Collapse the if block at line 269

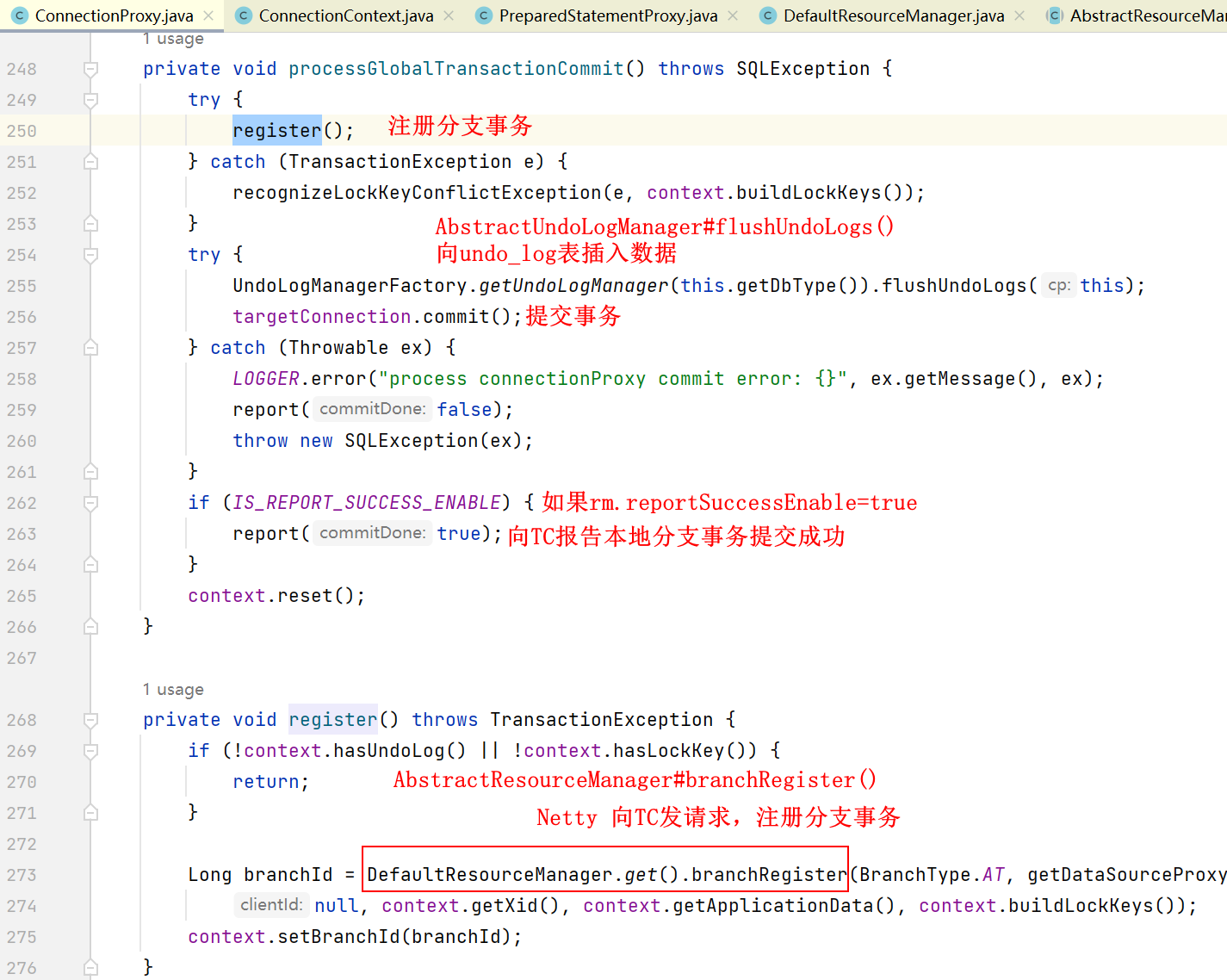pos(90,751)
